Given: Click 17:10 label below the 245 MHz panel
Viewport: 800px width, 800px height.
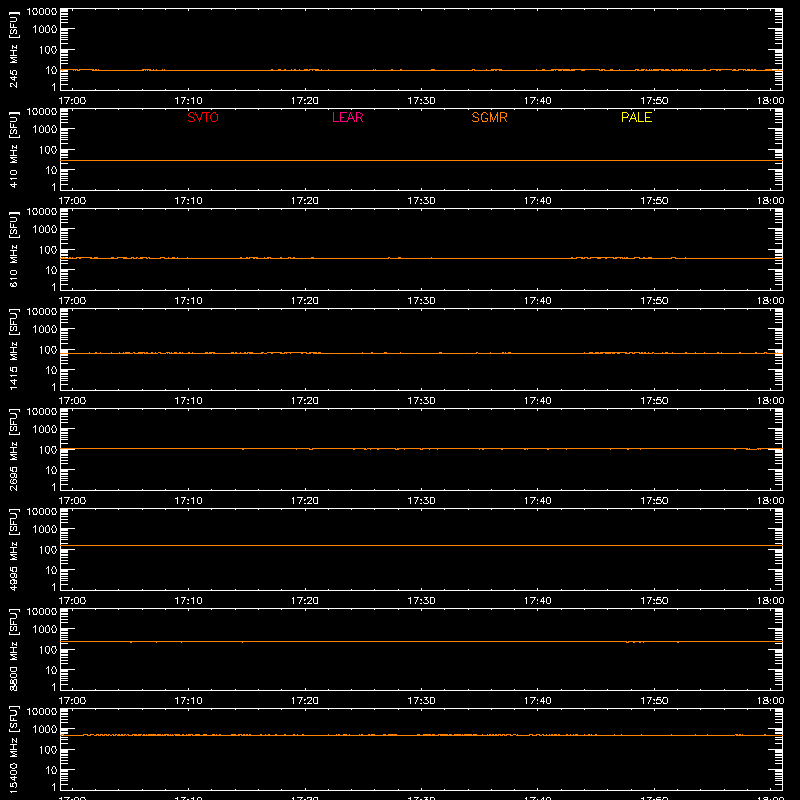Looking at the screenshot, I should click(x=188, y=101).
